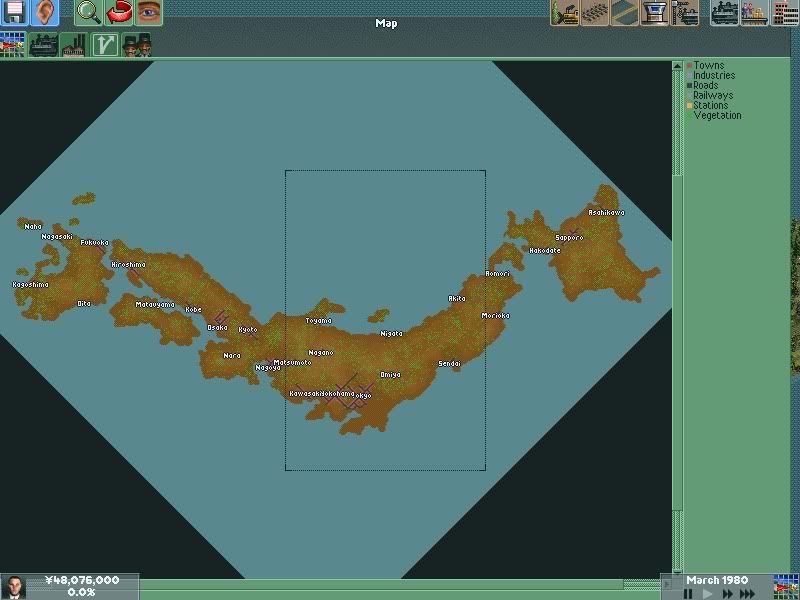Click the Morioka town label
This screenshot has height=600, width=800.
click(x=495, y=316)
